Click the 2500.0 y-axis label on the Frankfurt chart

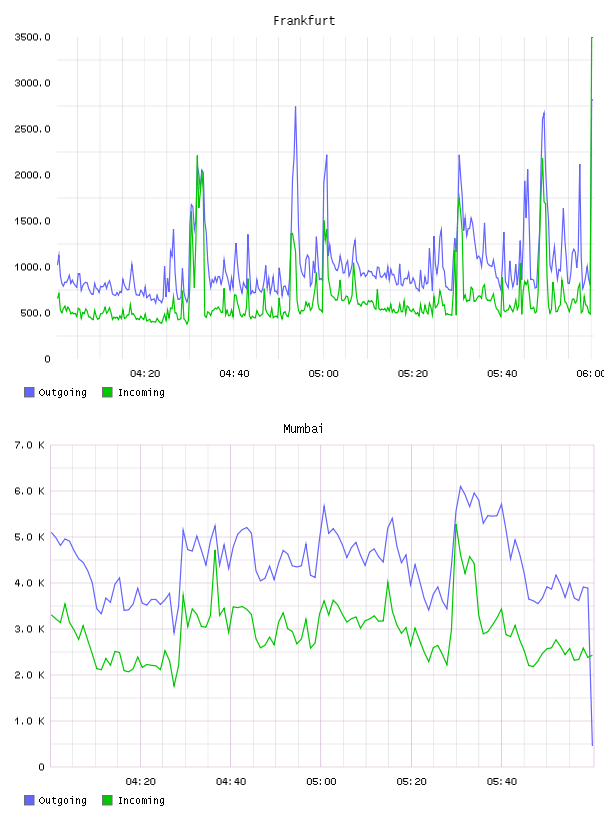pos(32,129)
